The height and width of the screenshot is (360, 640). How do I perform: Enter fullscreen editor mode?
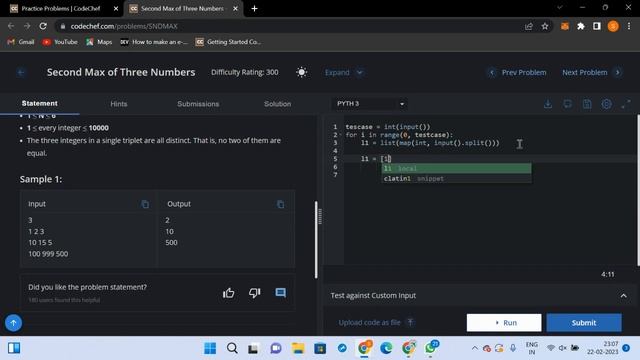click(626, 104)
